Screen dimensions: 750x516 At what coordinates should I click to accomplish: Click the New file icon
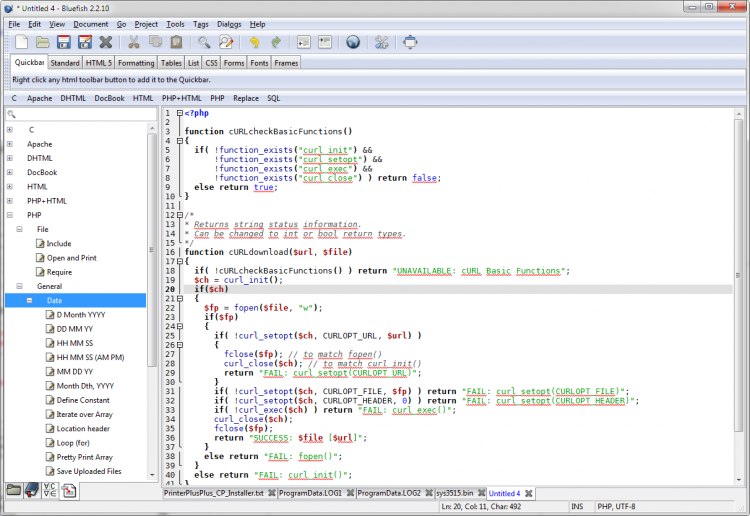[x=19, y=42]
